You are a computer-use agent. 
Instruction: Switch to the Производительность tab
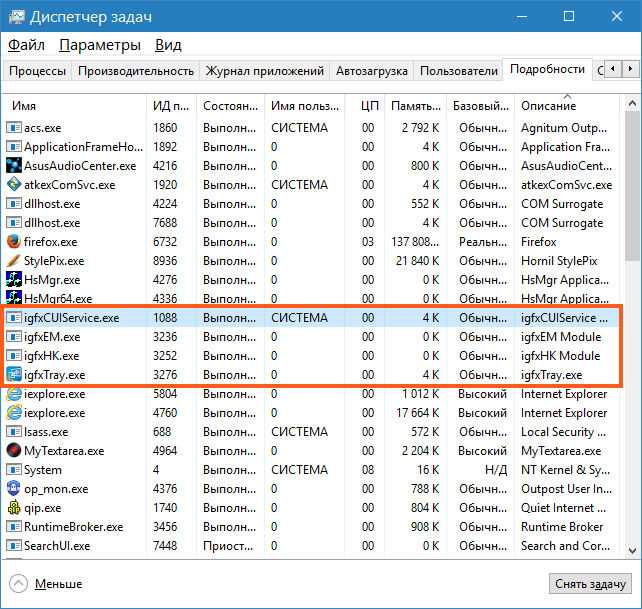(136, 71)
